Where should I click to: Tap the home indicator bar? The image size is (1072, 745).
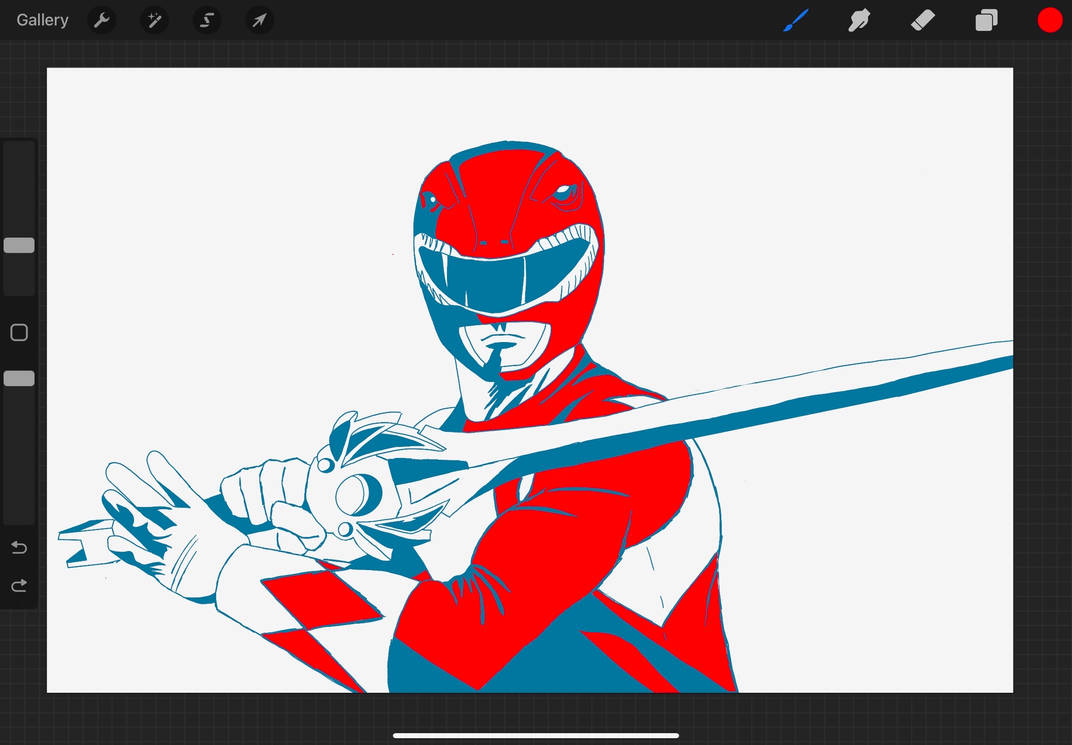[536, 736]
